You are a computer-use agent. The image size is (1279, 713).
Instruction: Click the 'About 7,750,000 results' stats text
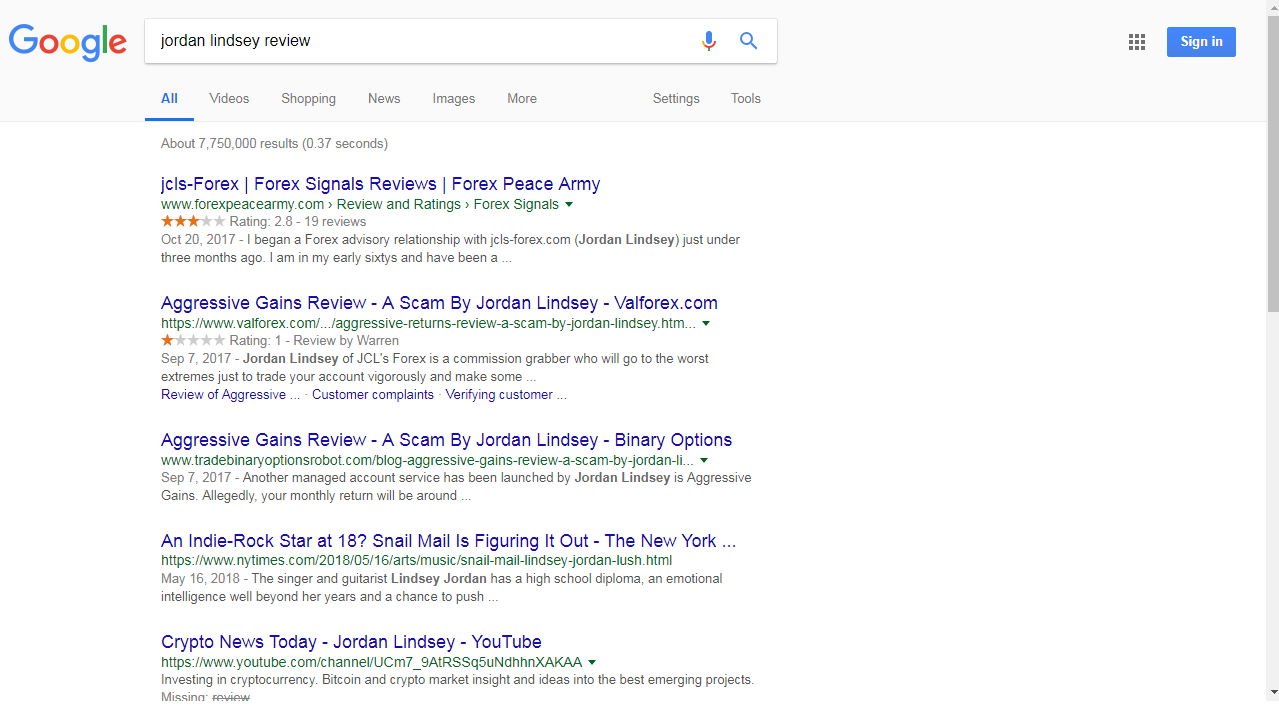pos(274,144)
